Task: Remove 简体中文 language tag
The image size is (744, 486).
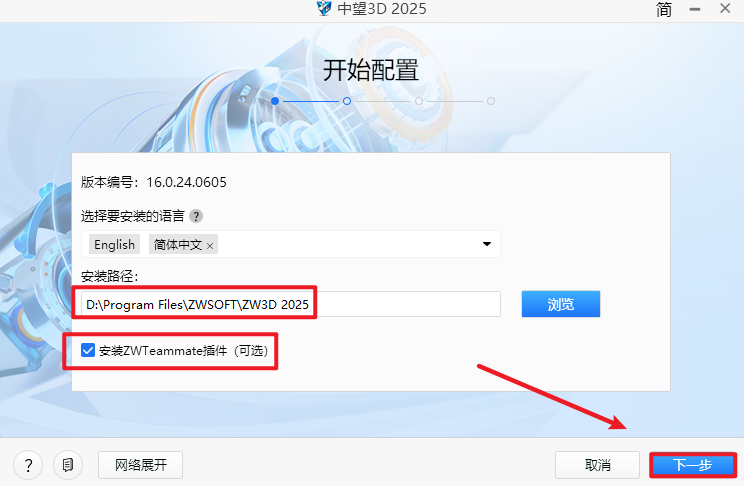Action: tap(210, 246)
